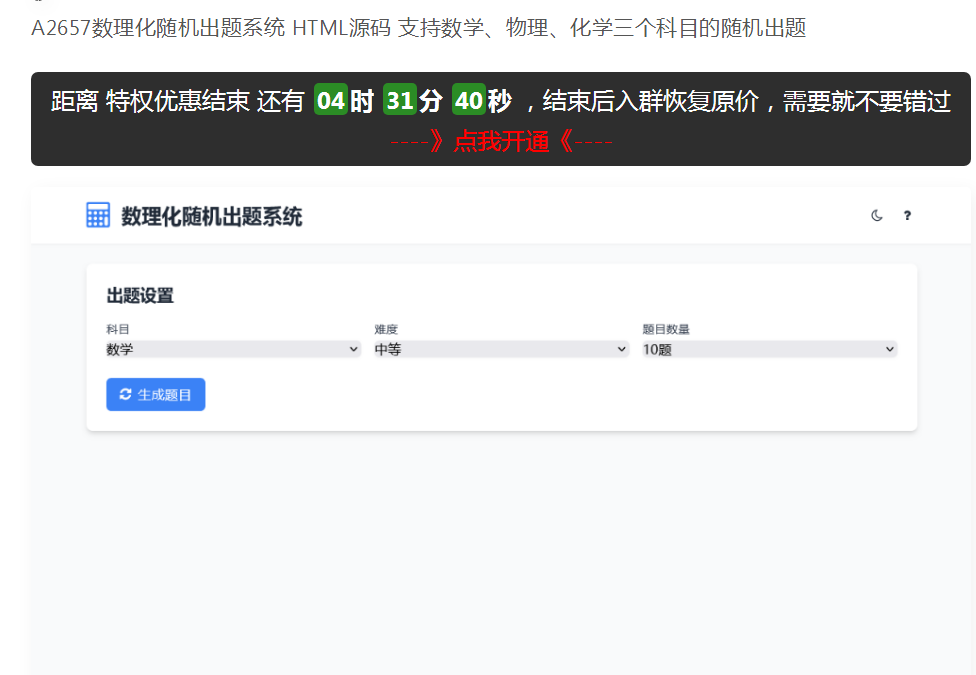
Task: Click the blue calculator logo icon
Action: (x=98, y=215)
